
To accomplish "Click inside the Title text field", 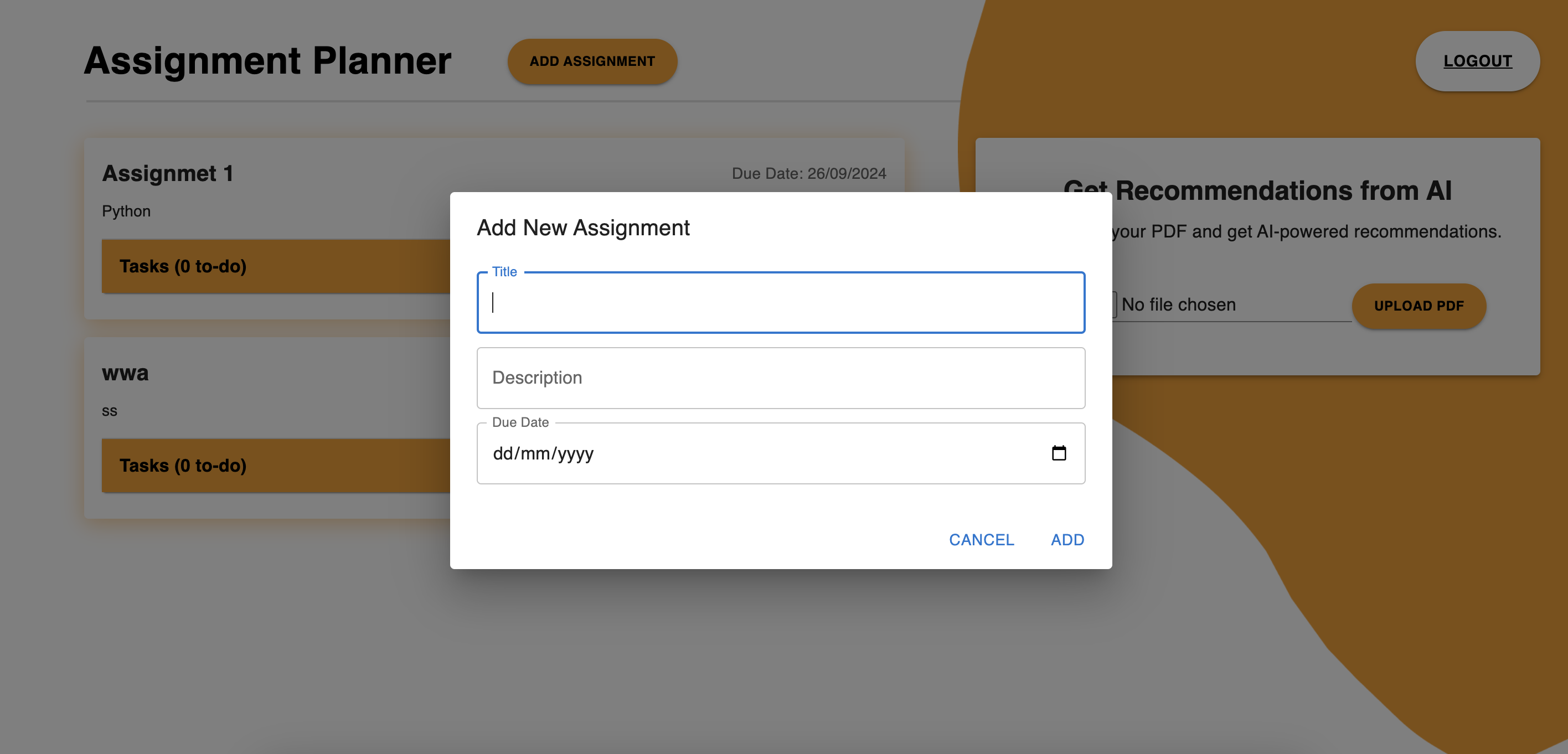I will pyautogui.click(x=780, y=302).
